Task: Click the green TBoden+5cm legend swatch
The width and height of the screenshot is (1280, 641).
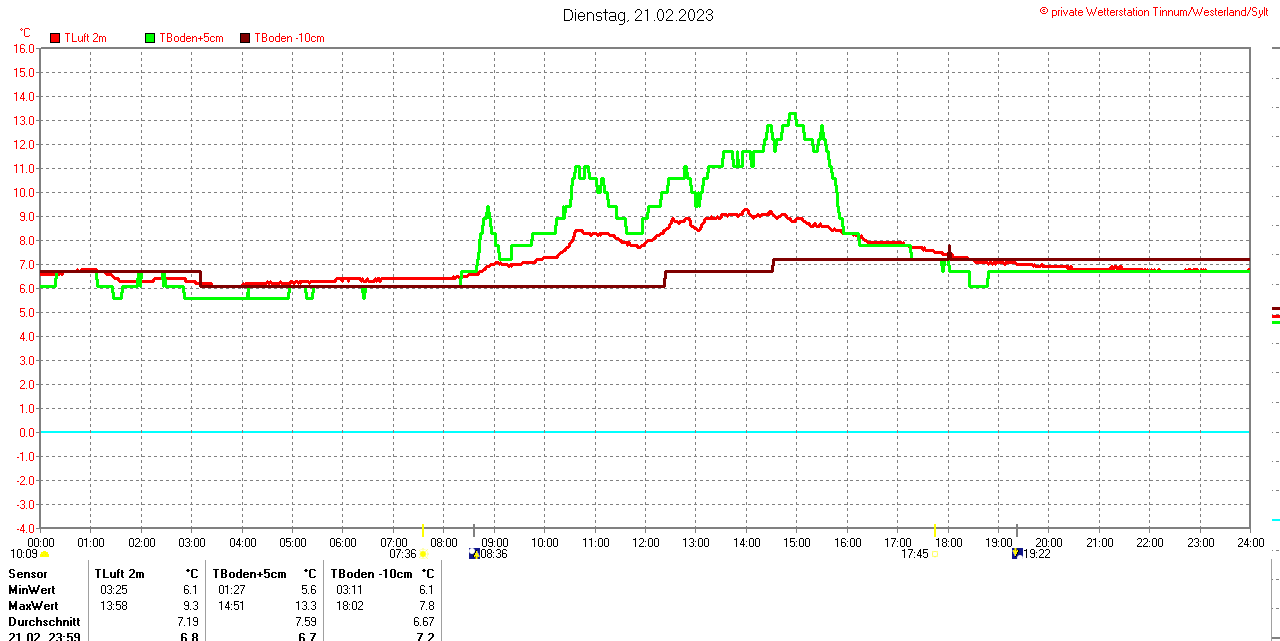Action: [151, 38]
